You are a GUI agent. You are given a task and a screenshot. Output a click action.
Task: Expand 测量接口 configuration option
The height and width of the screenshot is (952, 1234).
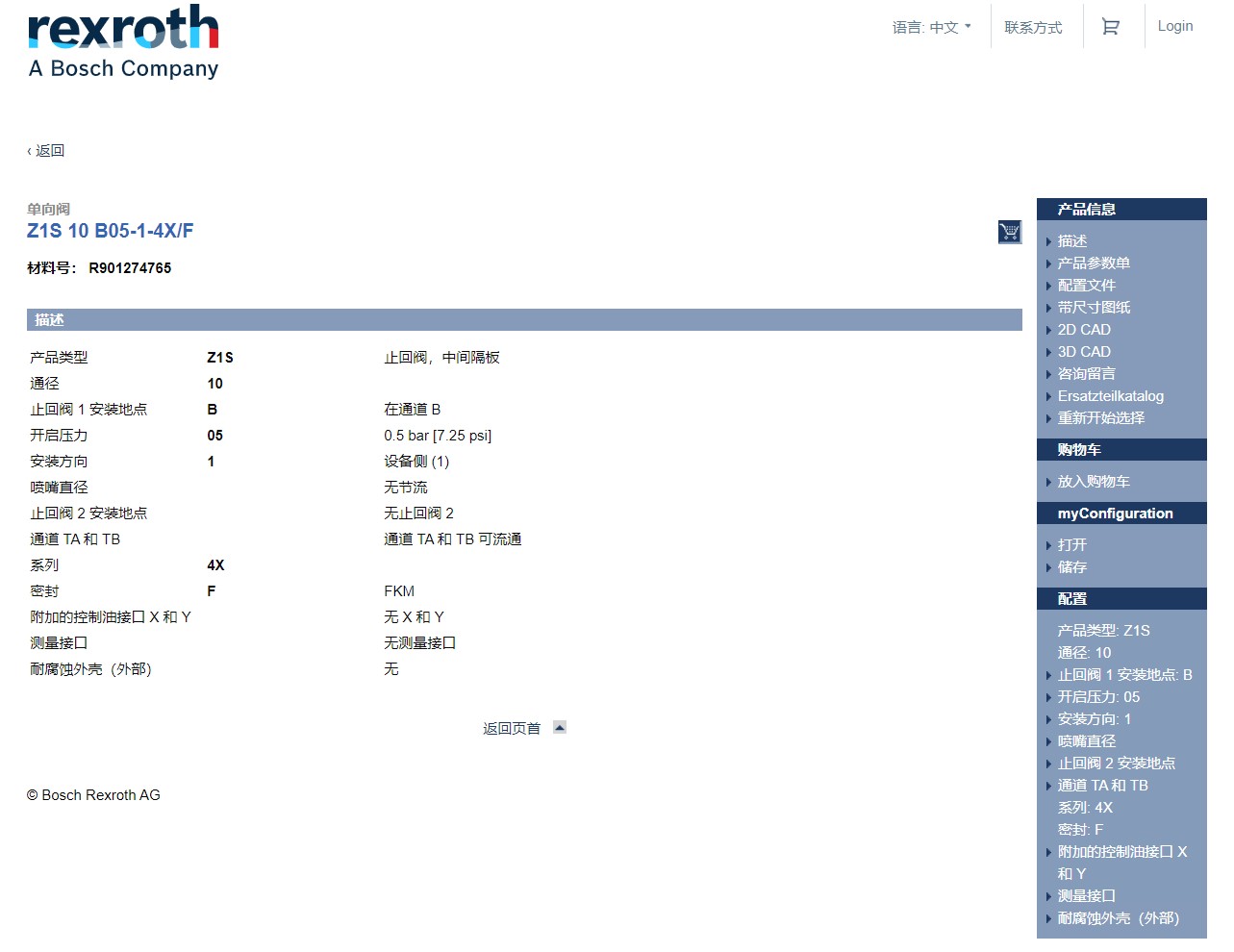click(x=1087, y=895)
